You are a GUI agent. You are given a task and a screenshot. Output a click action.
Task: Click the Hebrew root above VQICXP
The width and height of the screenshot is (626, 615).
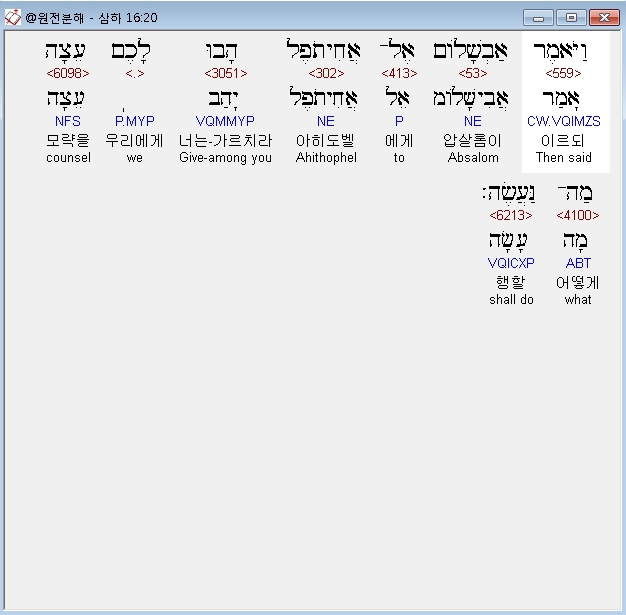coord(509,241)
